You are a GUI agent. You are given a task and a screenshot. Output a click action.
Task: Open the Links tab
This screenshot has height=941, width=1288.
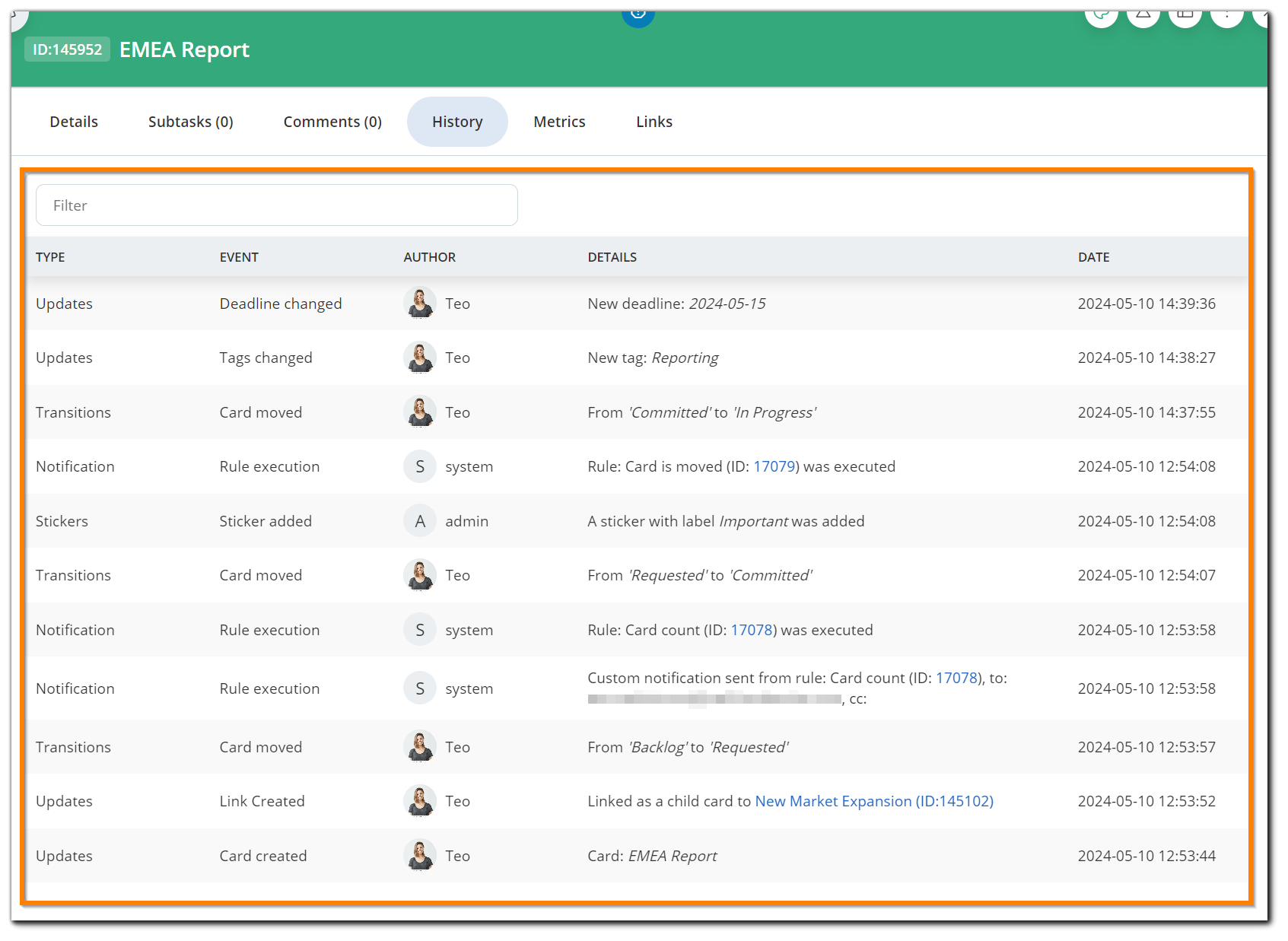[654, 122]
